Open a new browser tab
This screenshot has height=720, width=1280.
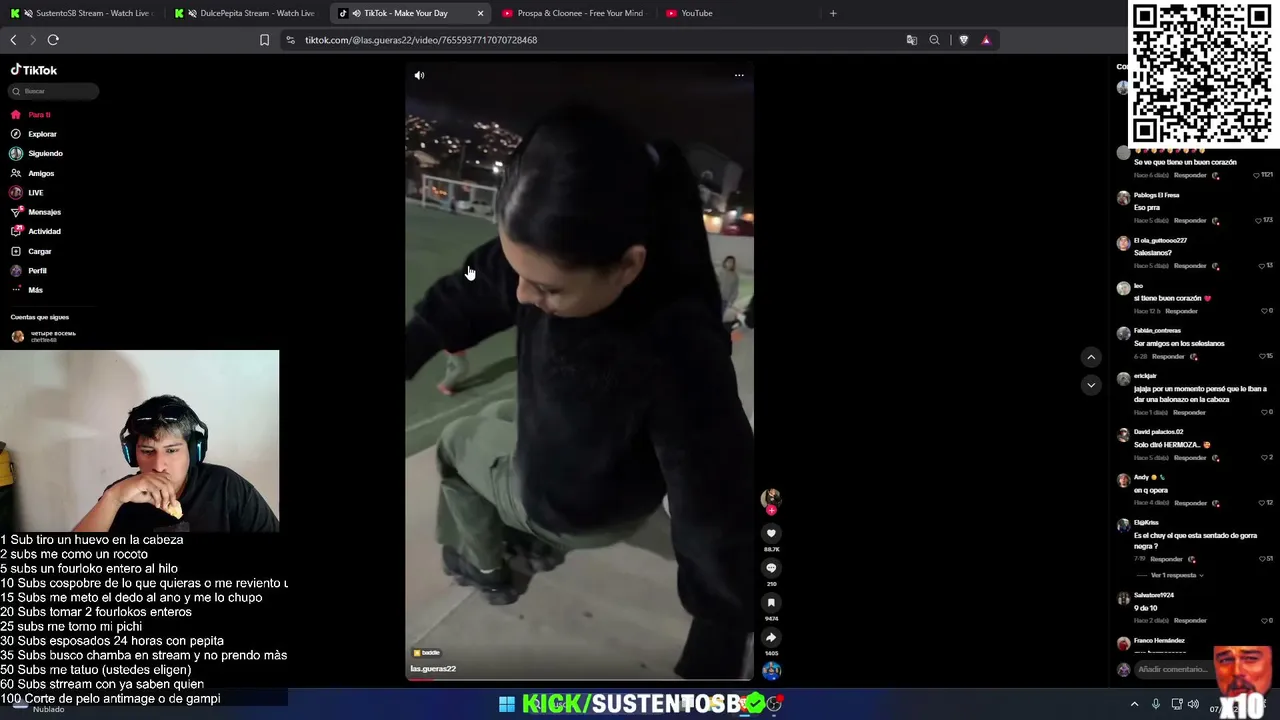[x=833, y=13]
